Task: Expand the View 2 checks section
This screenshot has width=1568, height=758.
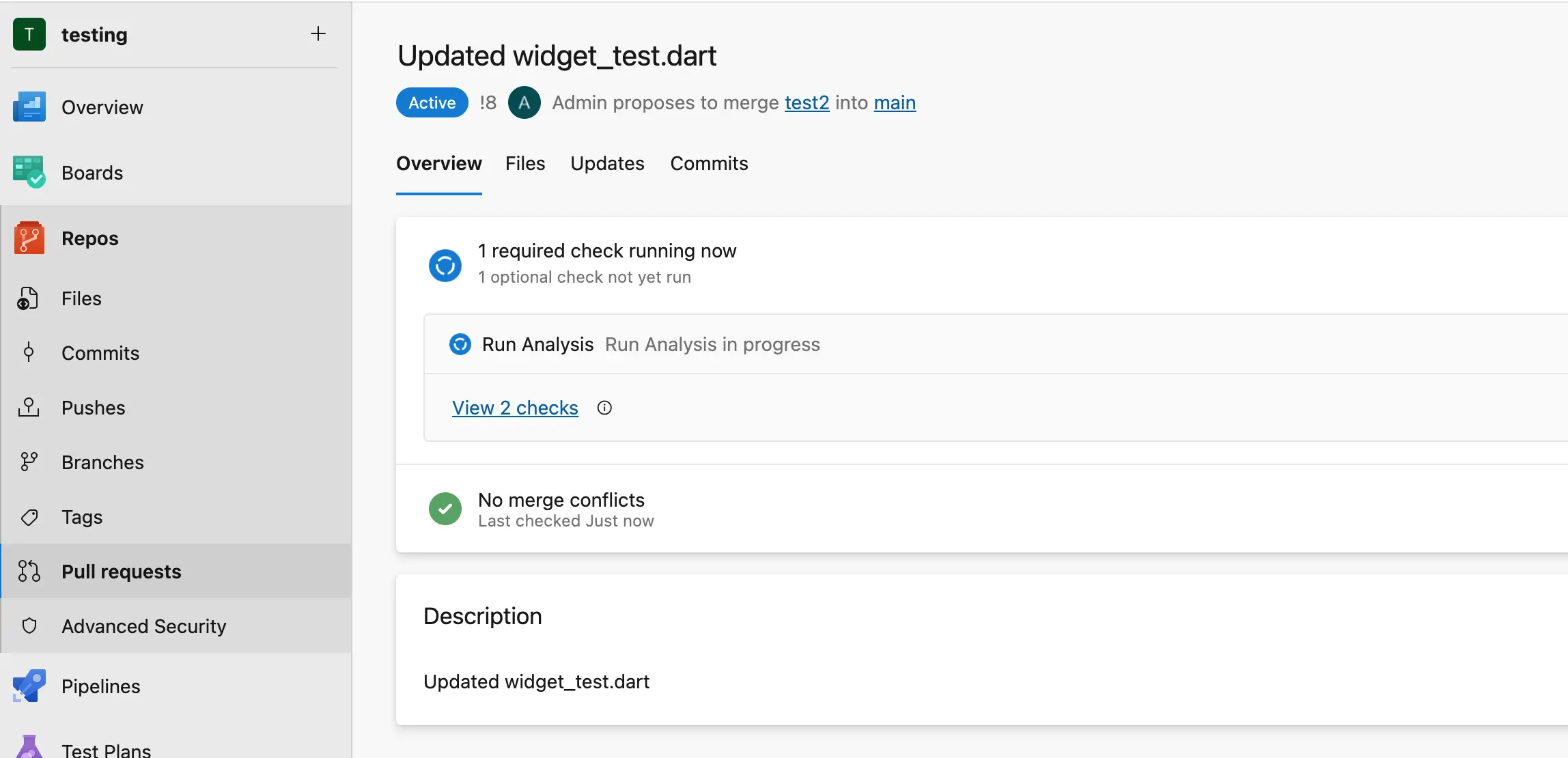Action: pos(514,407)
